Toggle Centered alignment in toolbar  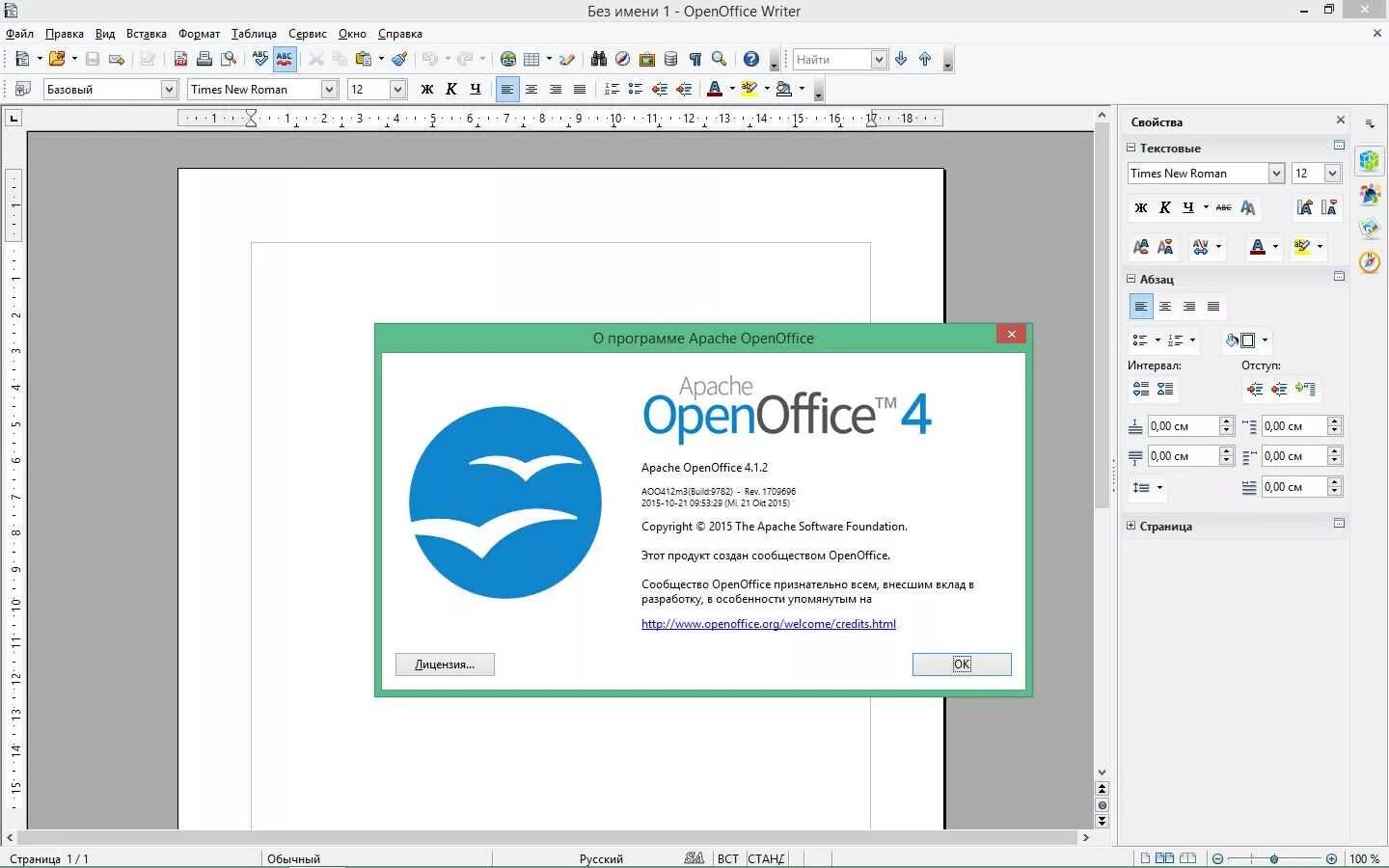[x=531, y=89]
